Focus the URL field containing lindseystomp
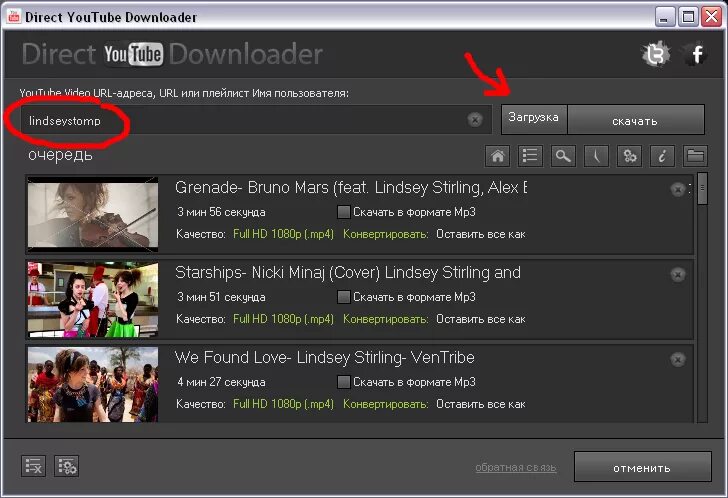 pos(255,120)
